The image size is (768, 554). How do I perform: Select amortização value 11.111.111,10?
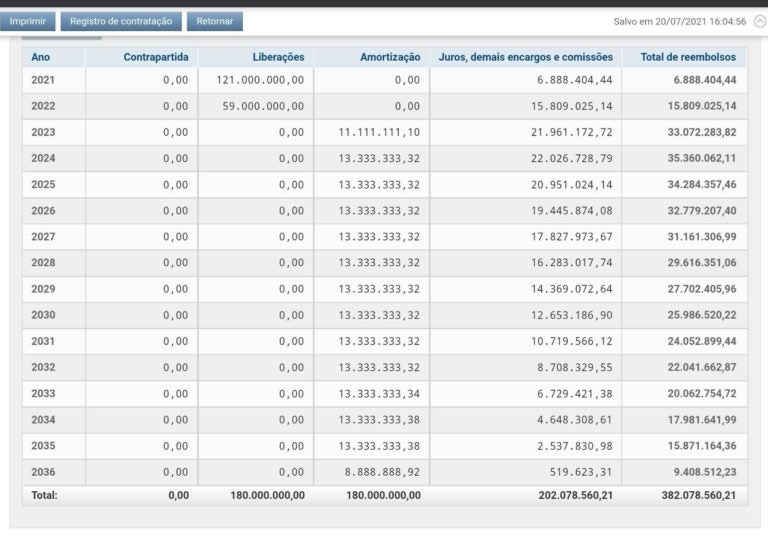tap(379, 132)
